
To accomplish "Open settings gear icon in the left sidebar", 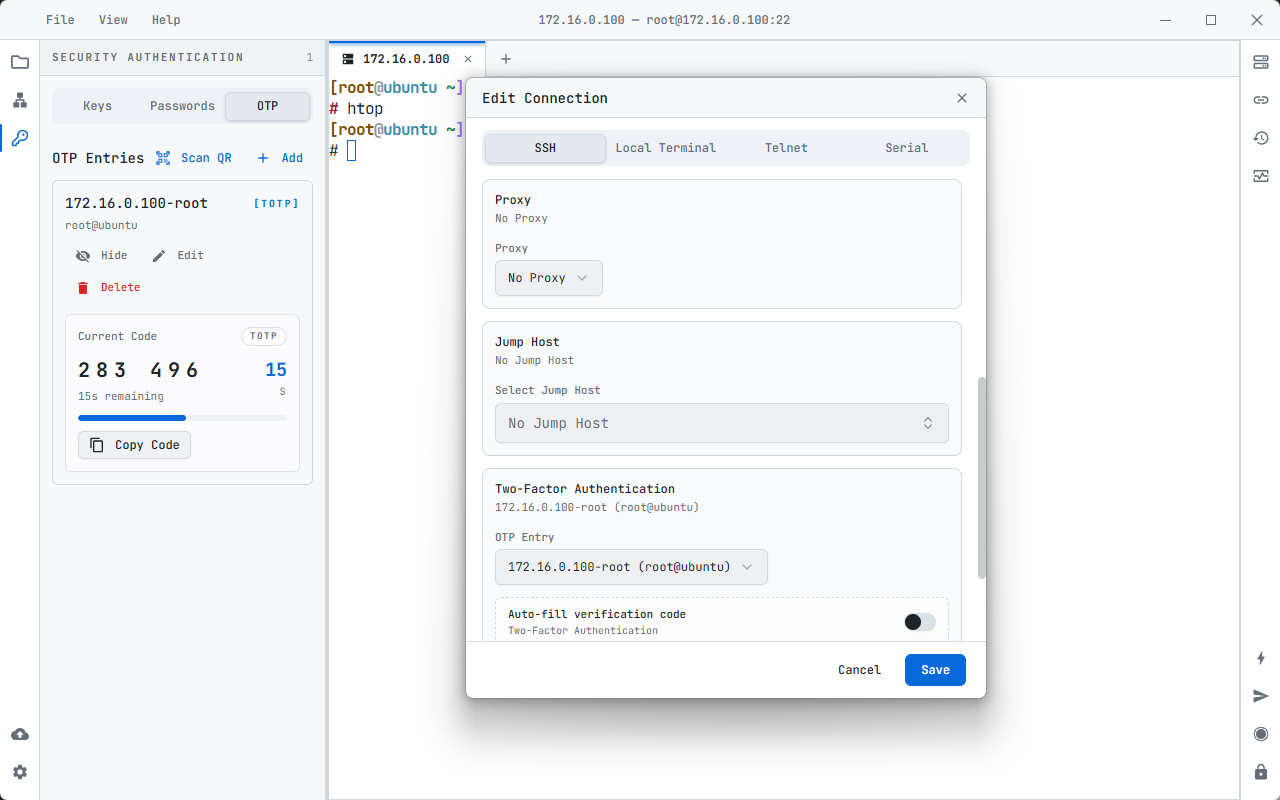I will (20, 772).
